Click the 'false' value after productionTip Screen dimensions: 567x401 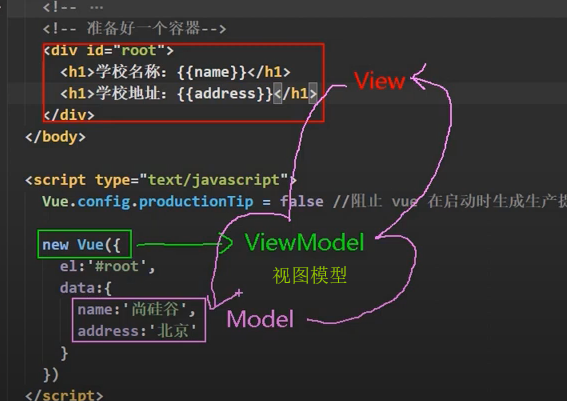point(302,201)
